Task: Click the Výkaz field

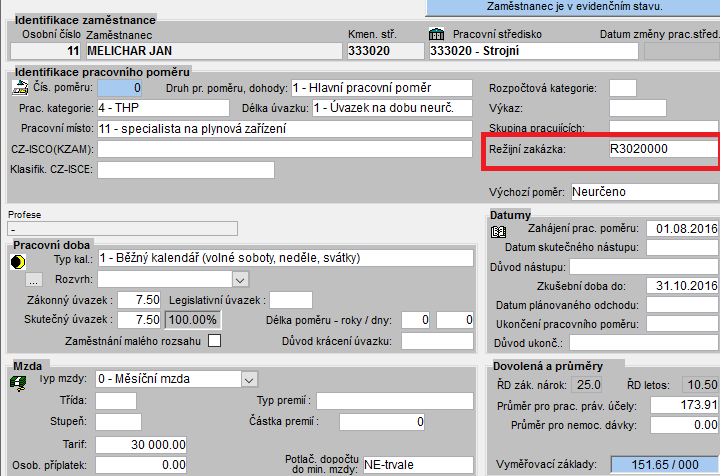Action: [x=638, y=108]
